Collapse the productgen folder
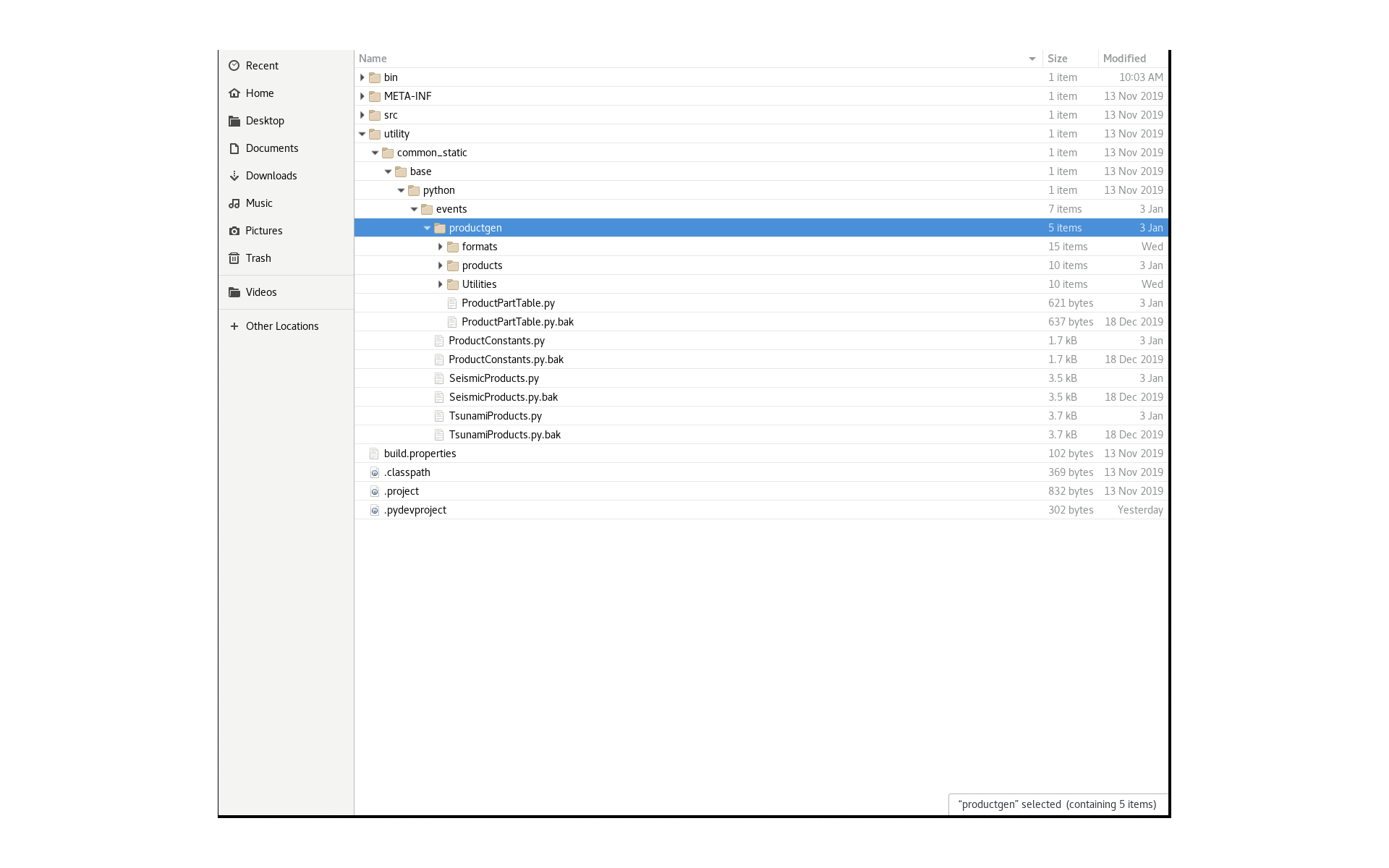Viewport: 1389px width, 868px height. (x=427, y=228)
